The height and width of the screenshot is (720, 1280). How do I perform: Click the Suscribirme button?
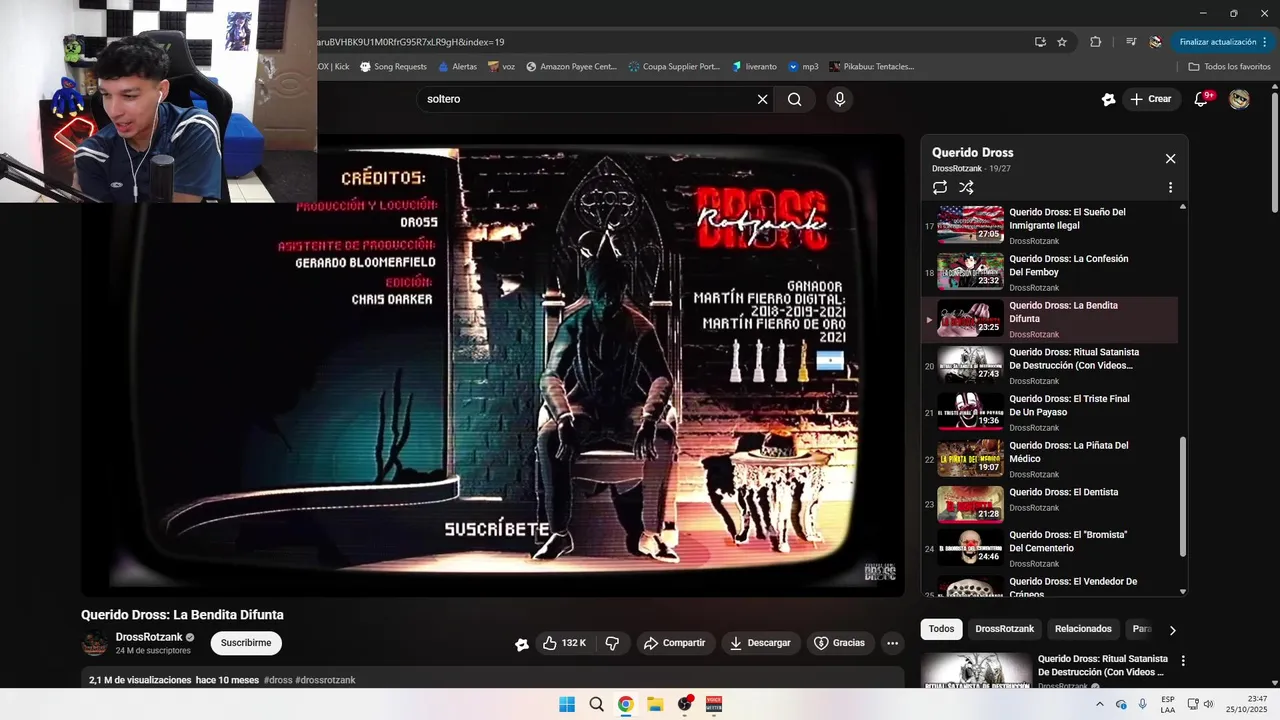(x=246, y=643)
